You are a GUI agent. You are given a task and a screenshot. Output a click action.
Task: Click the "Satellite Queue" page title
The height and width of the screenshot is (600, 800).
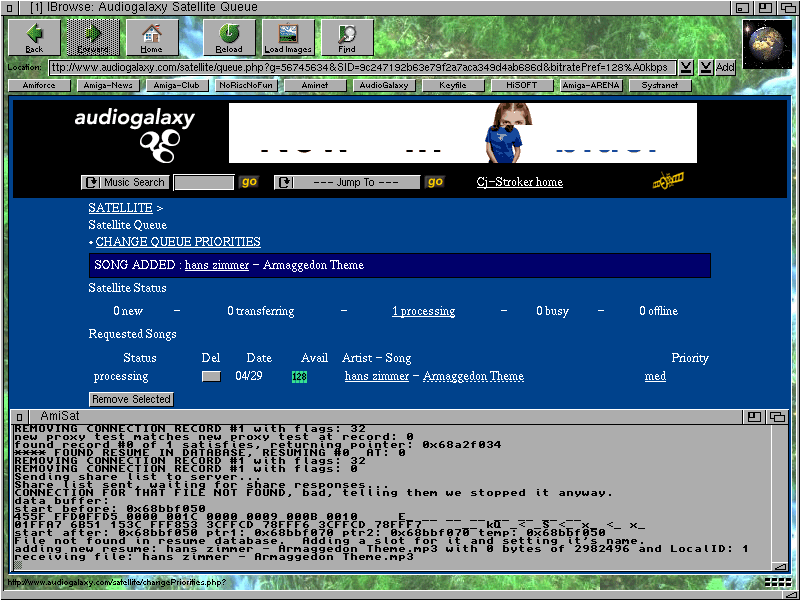tap(127, 225)
